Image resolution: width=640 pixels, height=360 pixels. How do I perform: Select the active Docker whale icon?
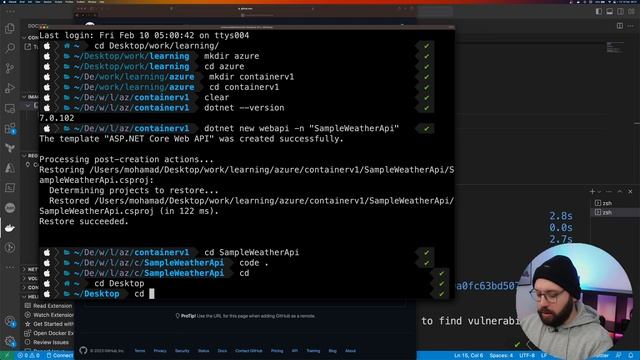click(x=10, y=228)
